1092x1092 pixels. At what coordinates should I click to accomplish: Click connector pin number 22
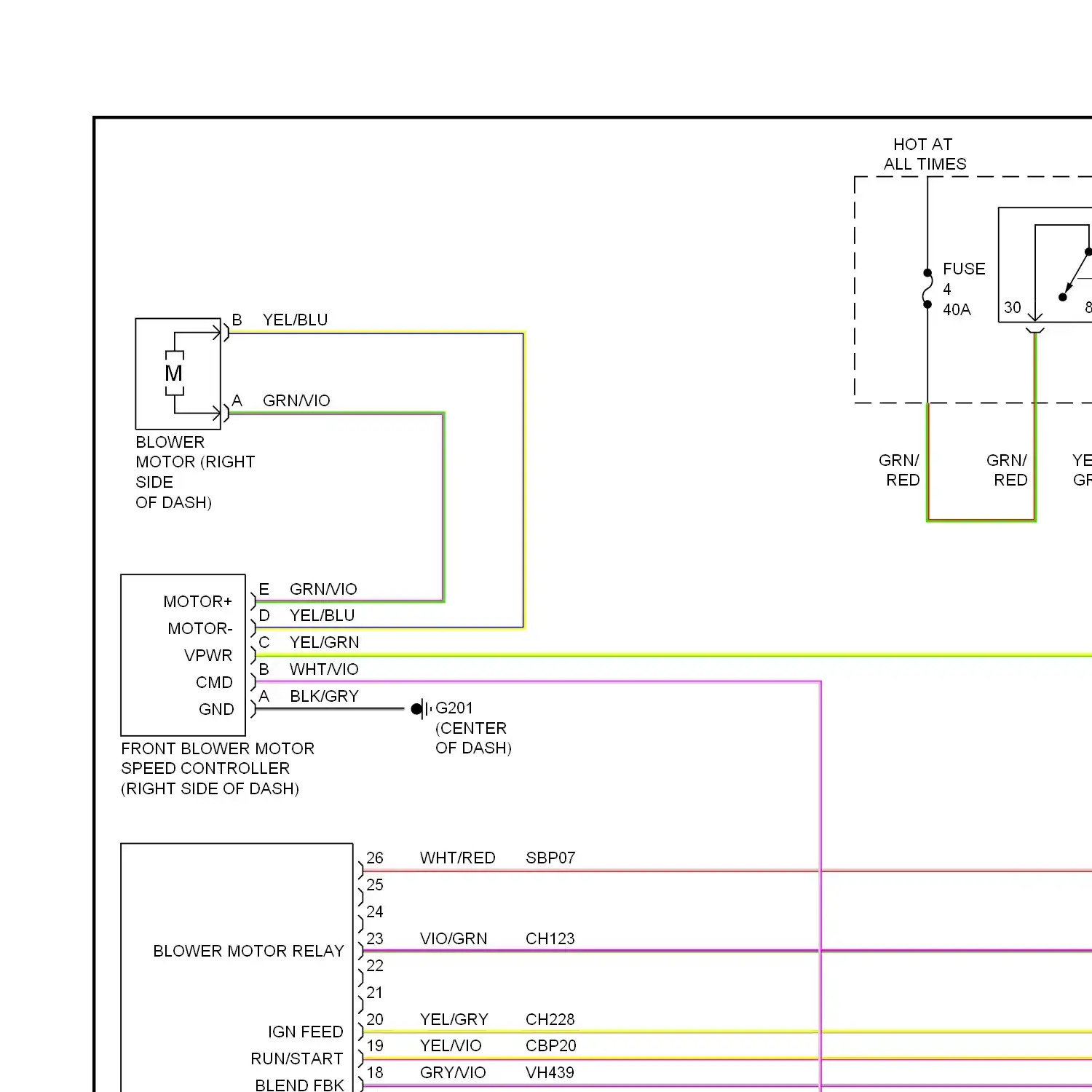pos(375,965)
